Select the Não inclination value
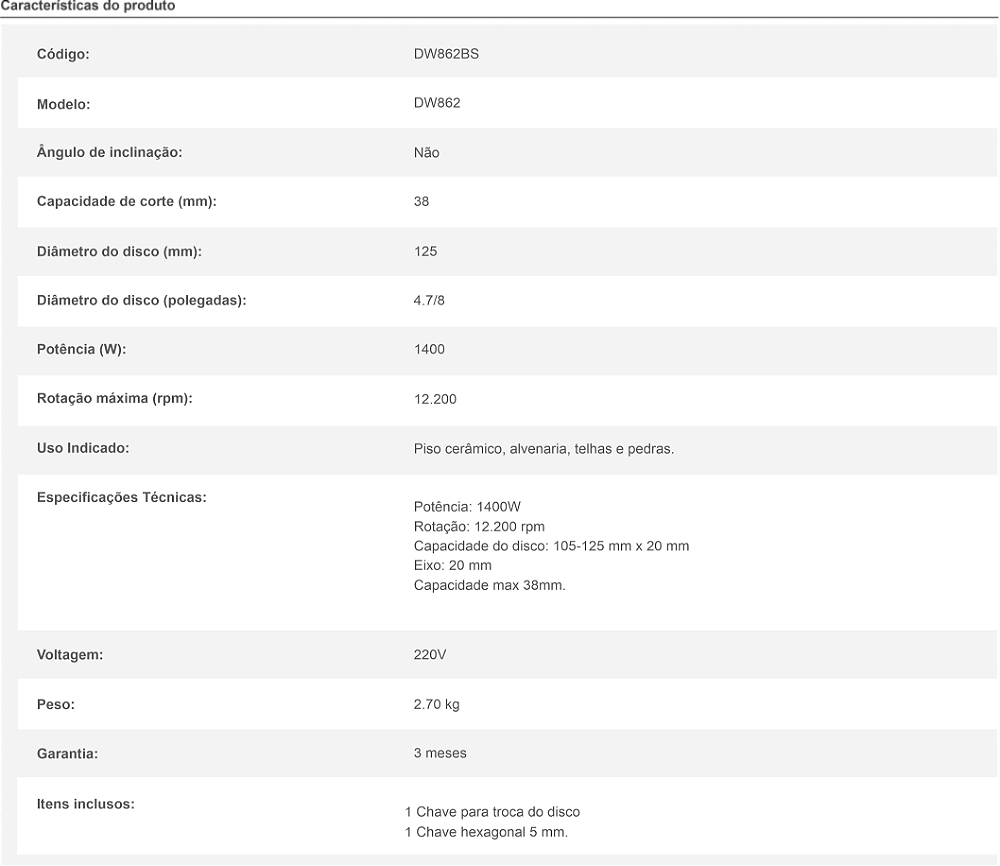Screen dimensions: 1000x866 tap(426, 153)
